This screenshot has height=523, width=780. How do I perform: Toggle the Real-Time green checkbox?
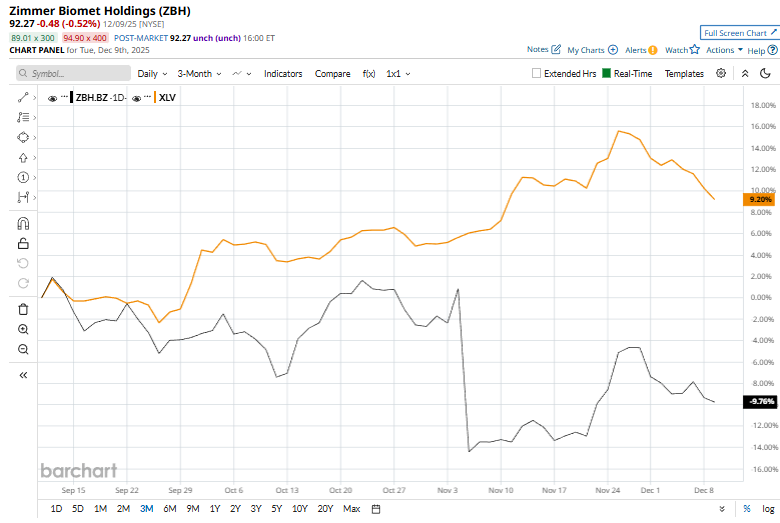pos(606,73)
